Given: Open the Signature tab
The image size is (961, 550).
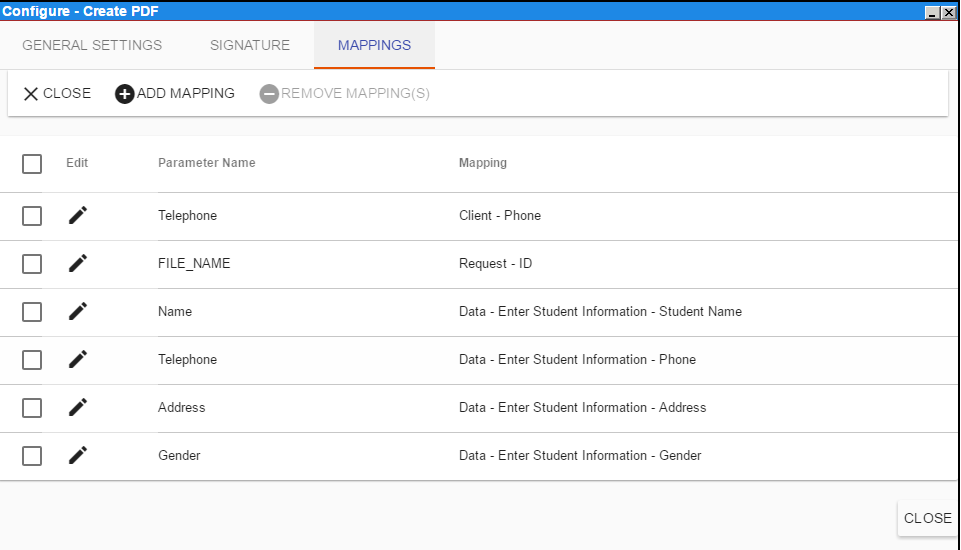Looking at the screenshot, I should click(250, 45).
